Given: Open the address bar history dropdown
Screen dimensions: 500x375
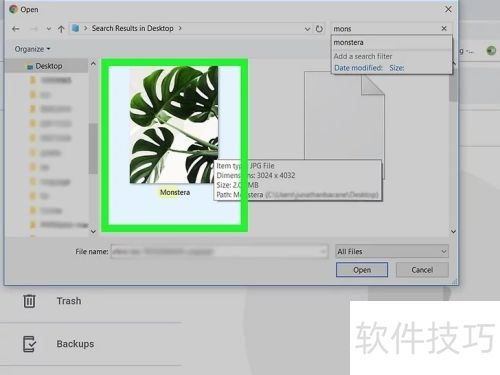Looking at the screenshot, I should (307, 29).
